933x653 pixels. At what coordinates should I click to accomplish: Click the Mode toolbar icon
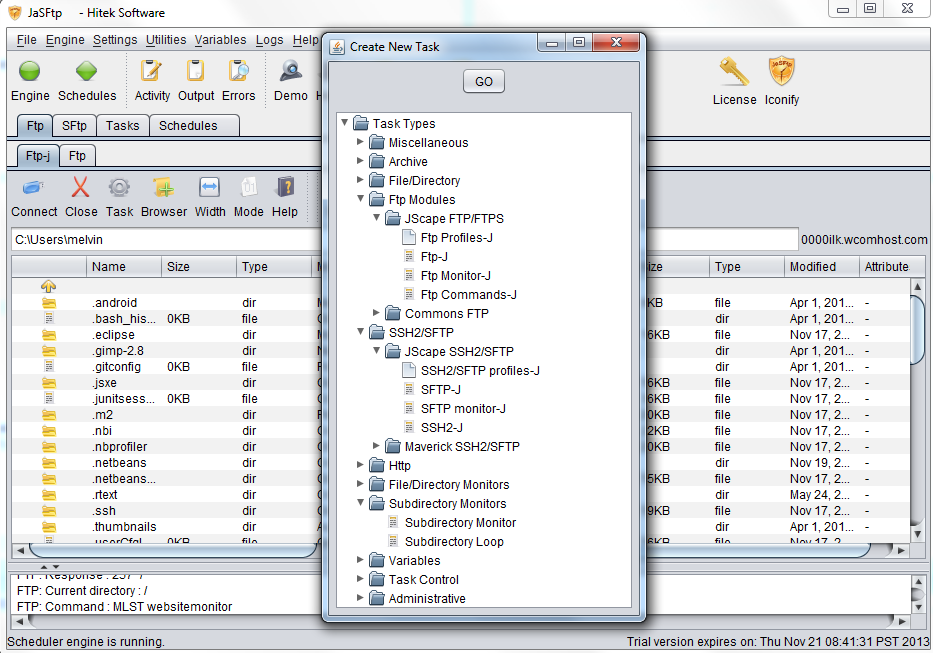(248, 188)
